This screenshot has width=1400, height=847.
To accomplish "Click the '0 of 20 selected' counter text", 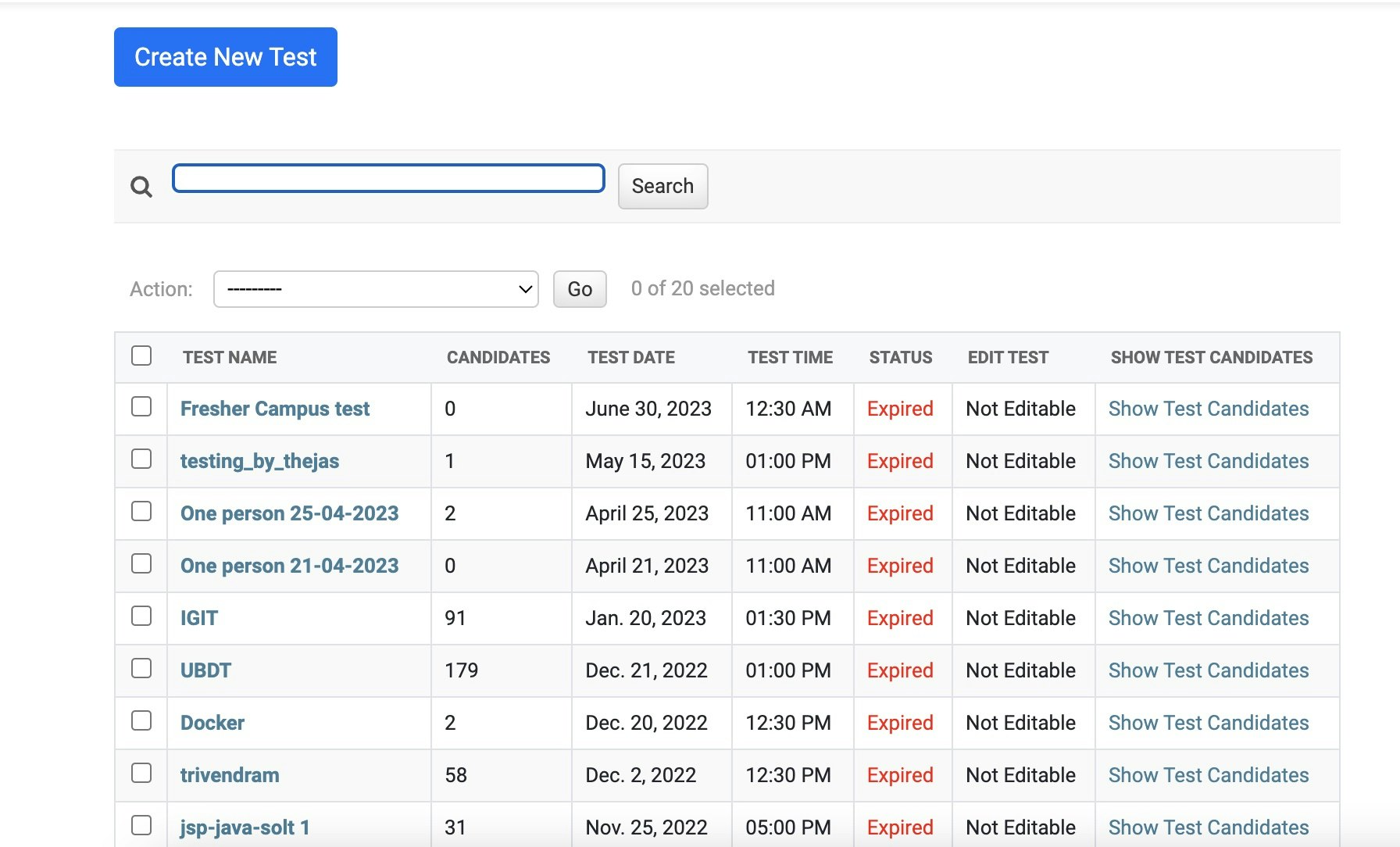I will click(x=703, y=288).
